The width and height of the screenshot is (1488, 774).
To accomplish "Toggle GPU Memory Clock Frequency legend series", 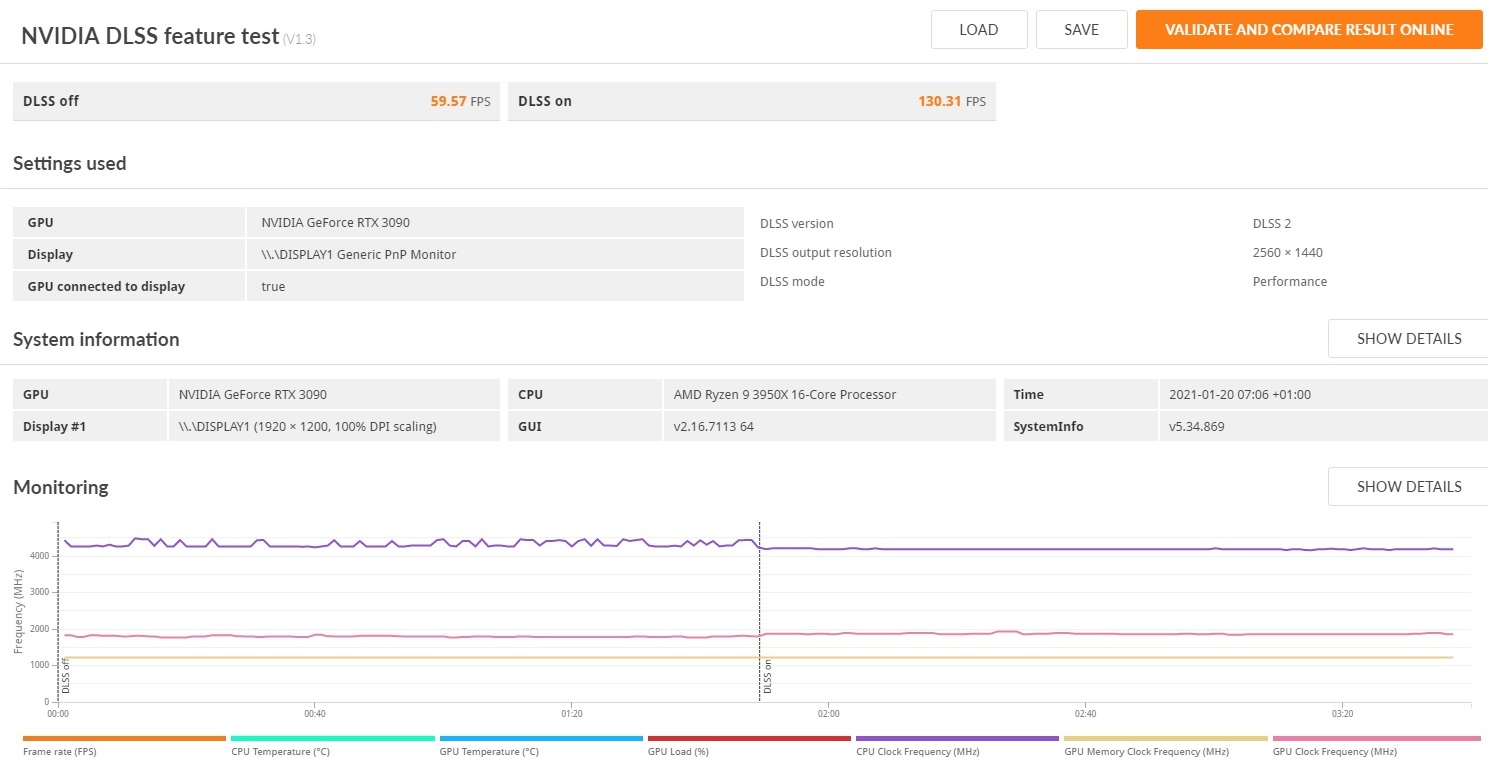I will tap(1146, 752).
